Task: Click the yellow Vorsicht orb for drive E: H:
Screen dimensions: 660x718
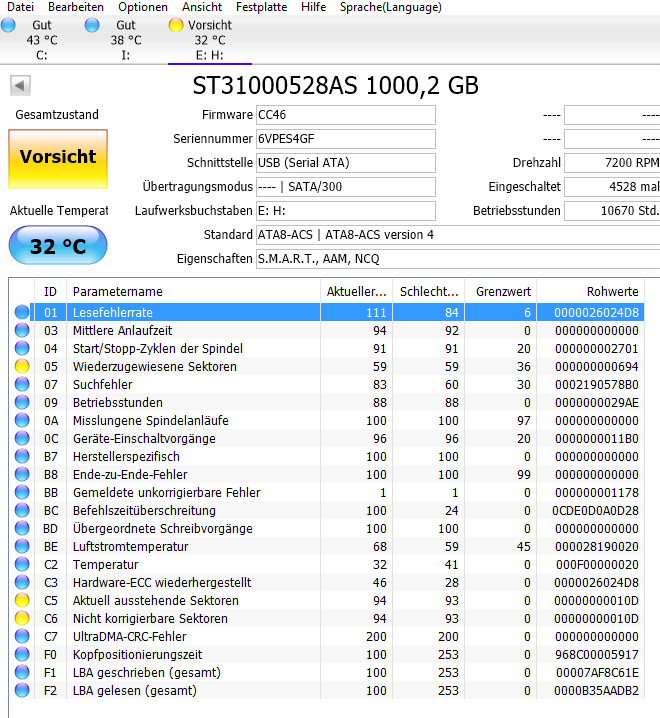Action: coord(176,25)
